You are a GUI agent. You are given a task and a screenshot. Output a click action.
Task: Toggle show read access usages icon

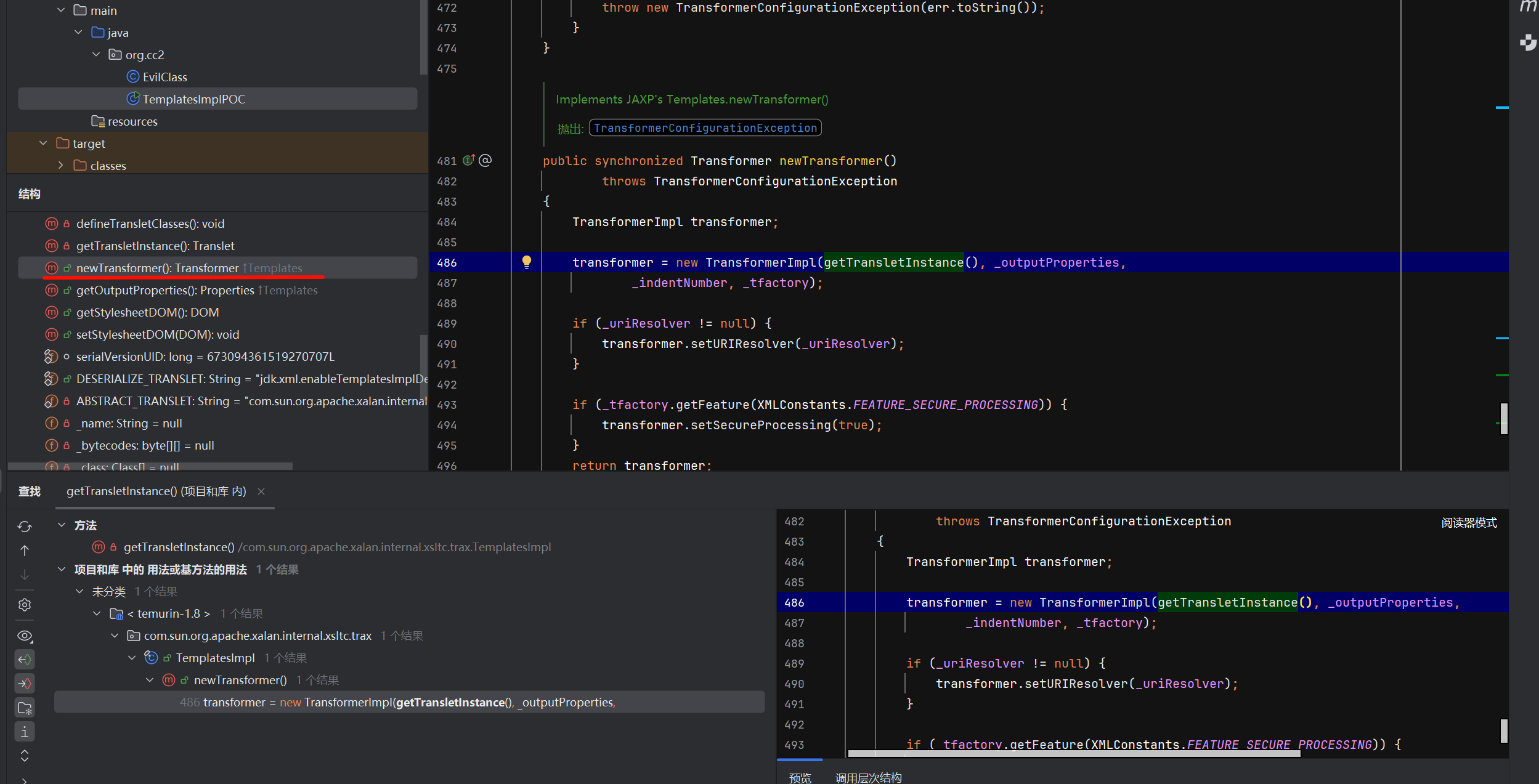click(25, 660)
